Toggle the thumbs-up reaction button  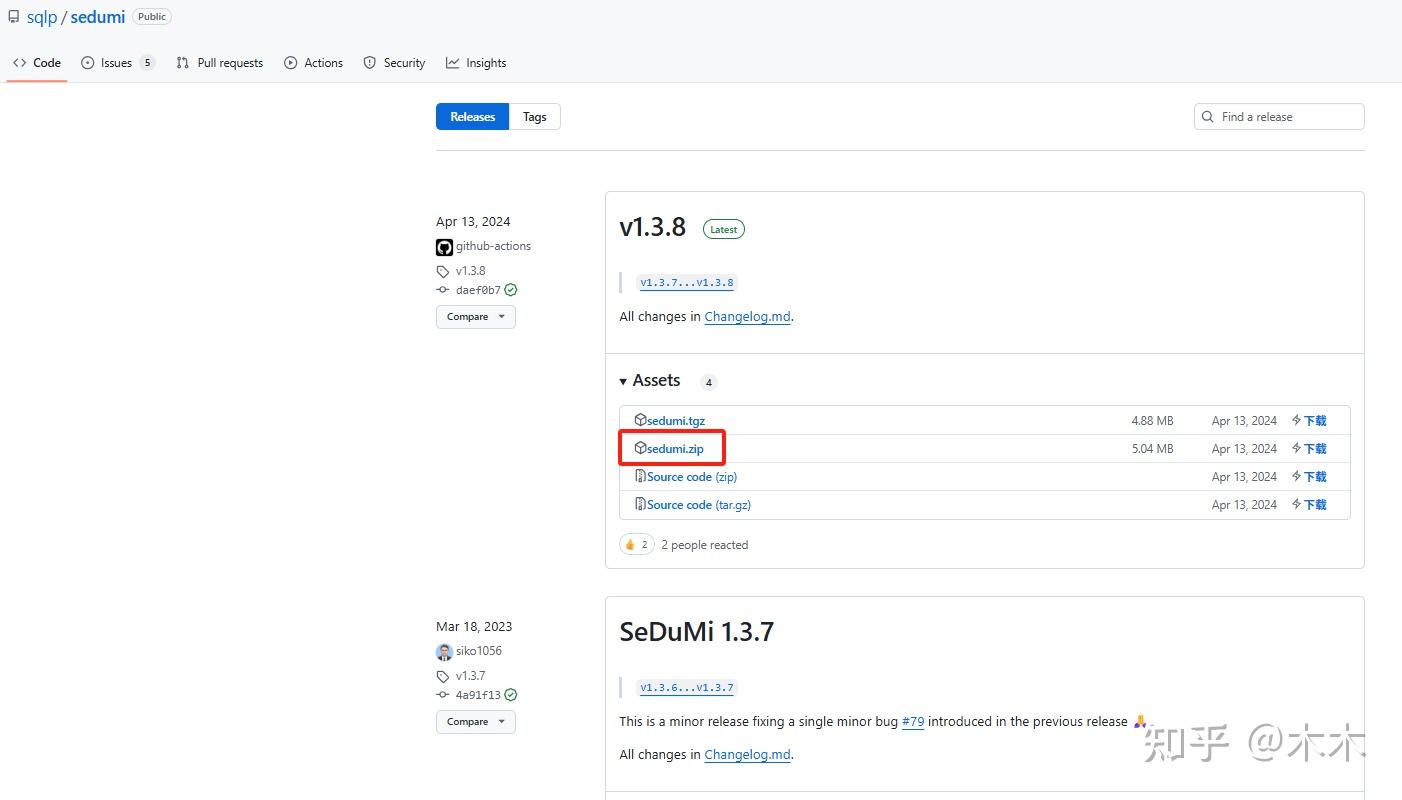coord(636,545)
